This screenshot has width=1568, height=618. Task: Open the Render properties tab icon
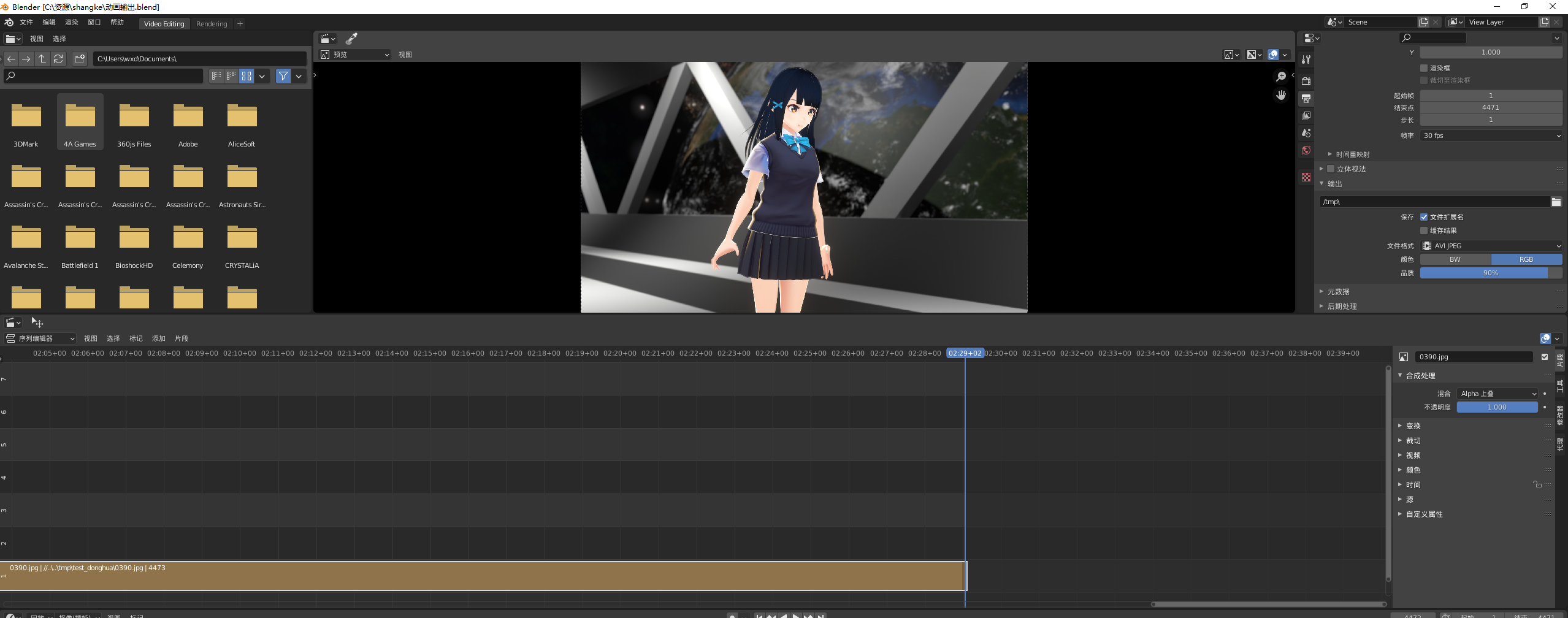click(x=1306, y=81)
